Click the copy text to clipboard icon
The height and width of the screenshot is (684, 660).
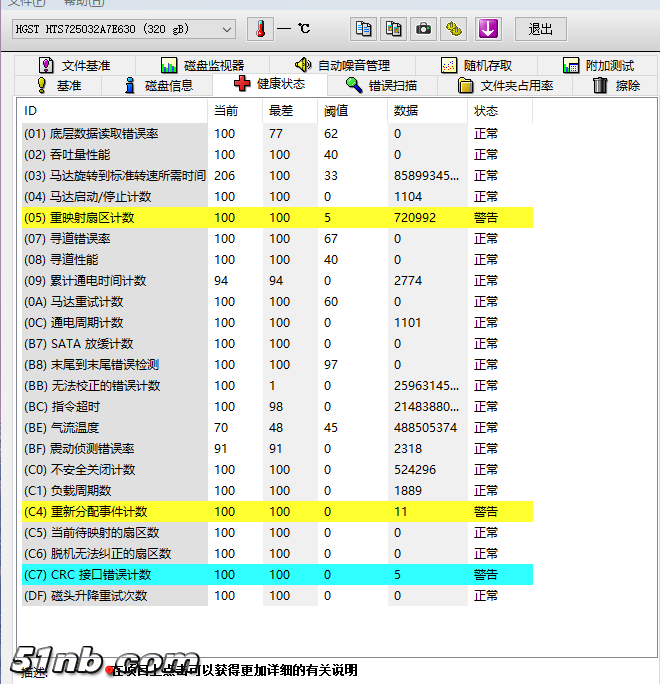pyautogui.click(x=364, y=29)
